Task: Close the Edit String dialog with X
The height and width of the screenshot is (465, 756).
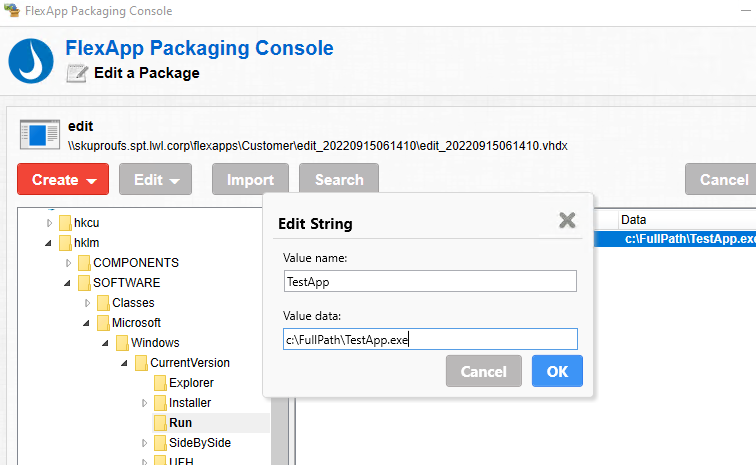Action: click(567, 220)
